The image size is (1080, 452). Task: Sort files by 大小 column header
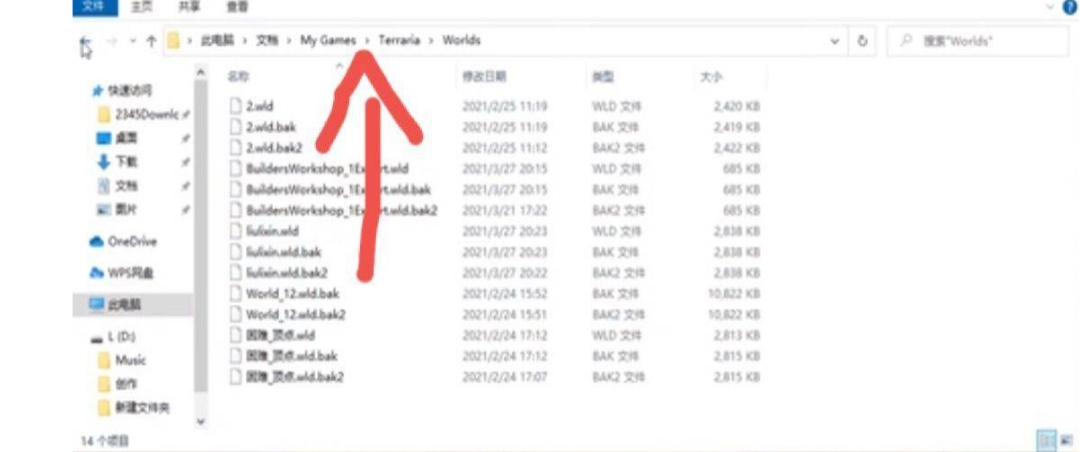coord(710,76)
